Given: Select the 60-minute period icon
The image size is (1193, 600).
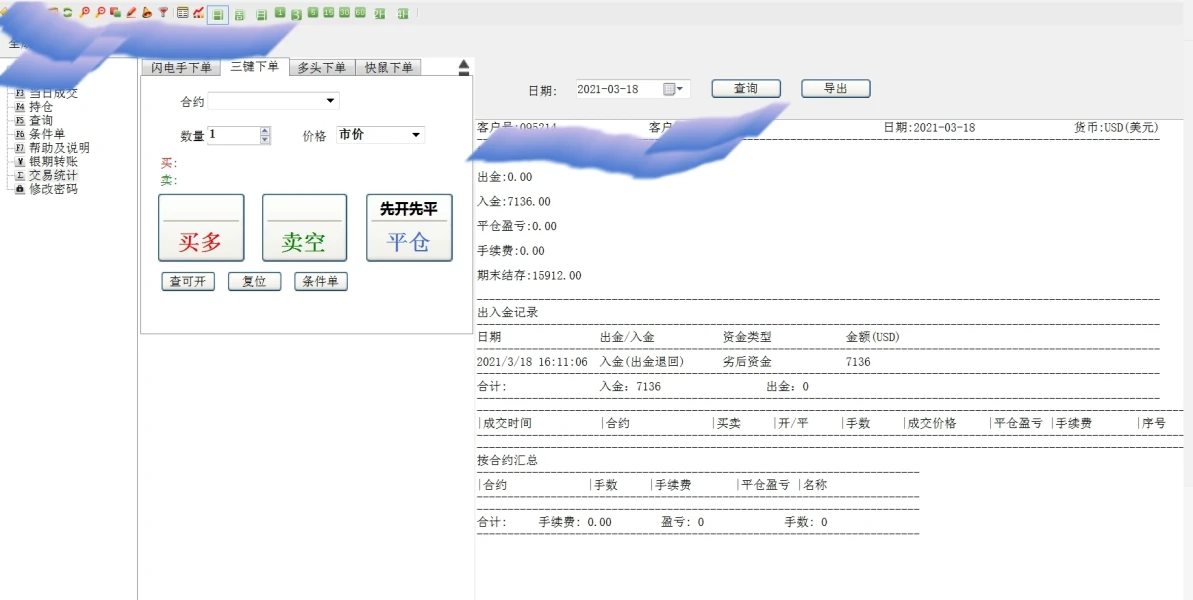Looking at the screenshot, I should coord(360,13).
